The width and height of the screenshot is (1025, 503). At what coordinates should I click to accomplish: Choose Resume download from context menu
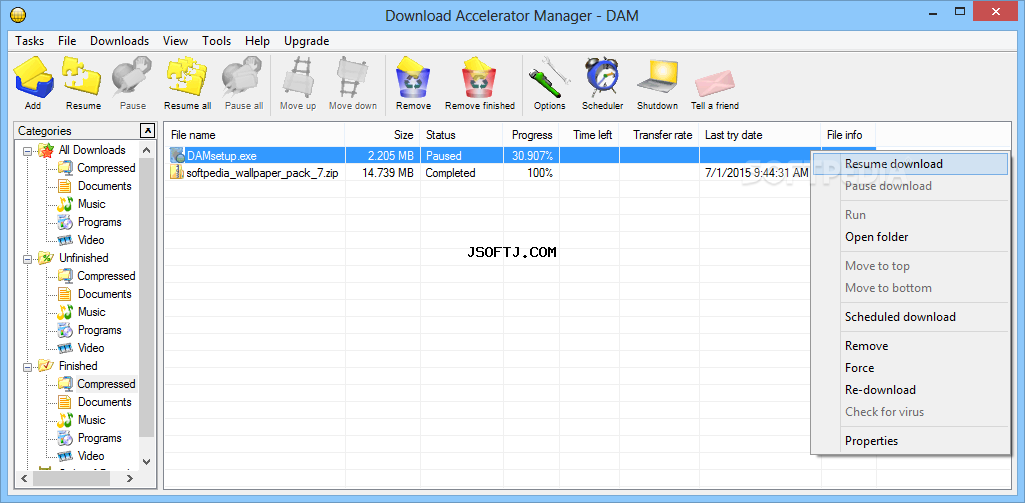point(909,164)
